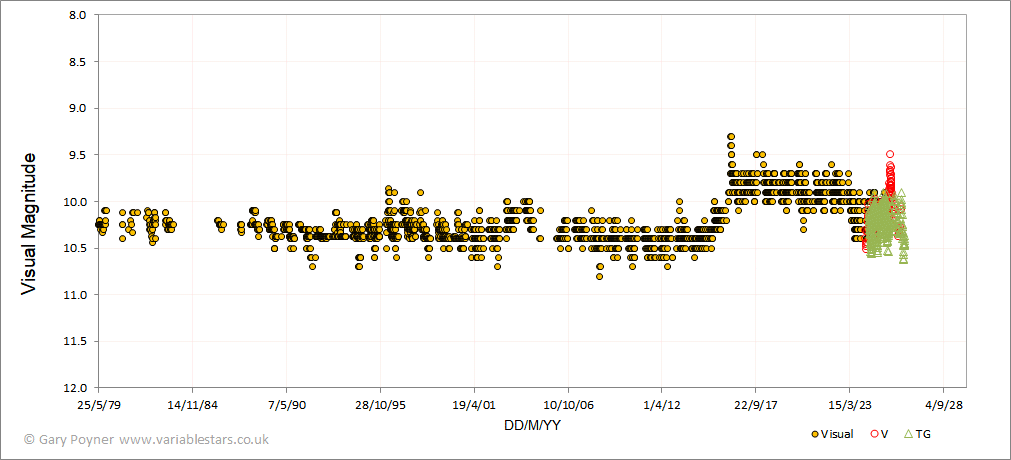Image resolution: width=1011 pixels, height=460 pixels.
Task: Click the 28/10/95 date label
Action: tap(380, 406)
